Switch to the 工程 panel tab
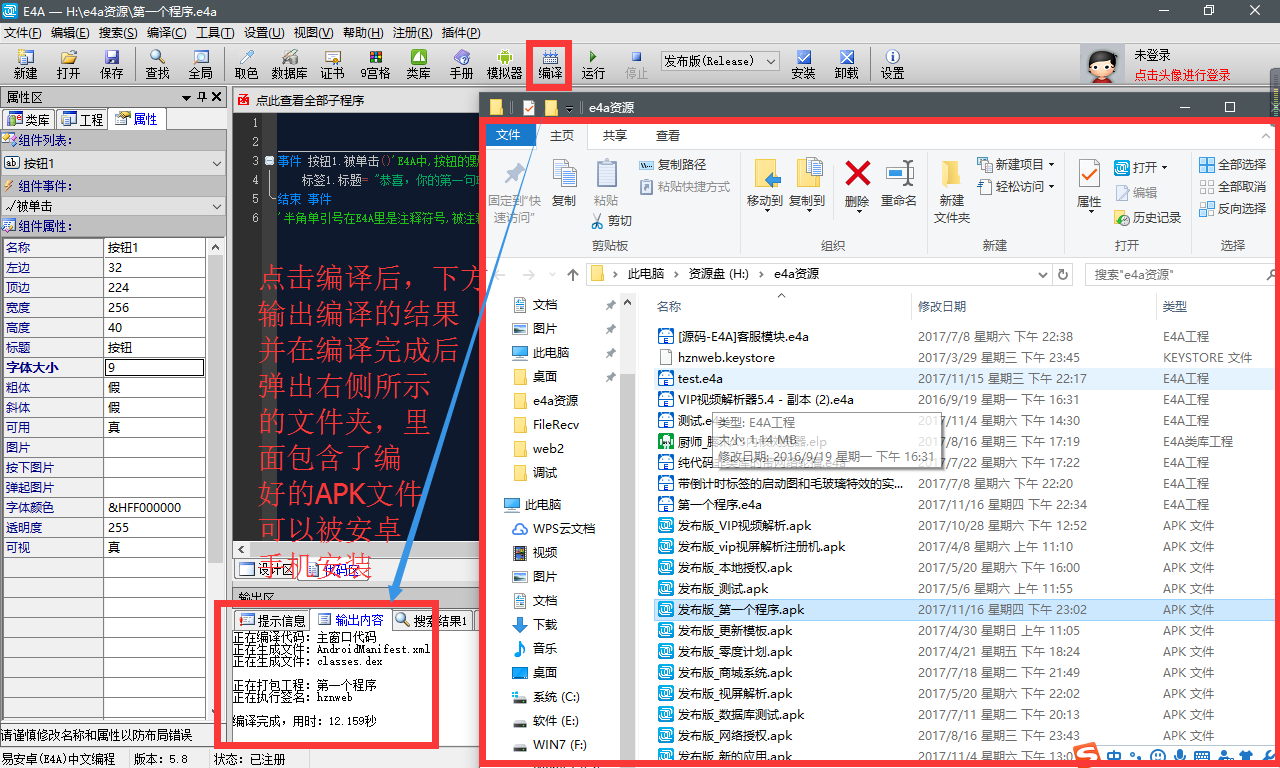1280x768 pixels. [x=83, y=120]
